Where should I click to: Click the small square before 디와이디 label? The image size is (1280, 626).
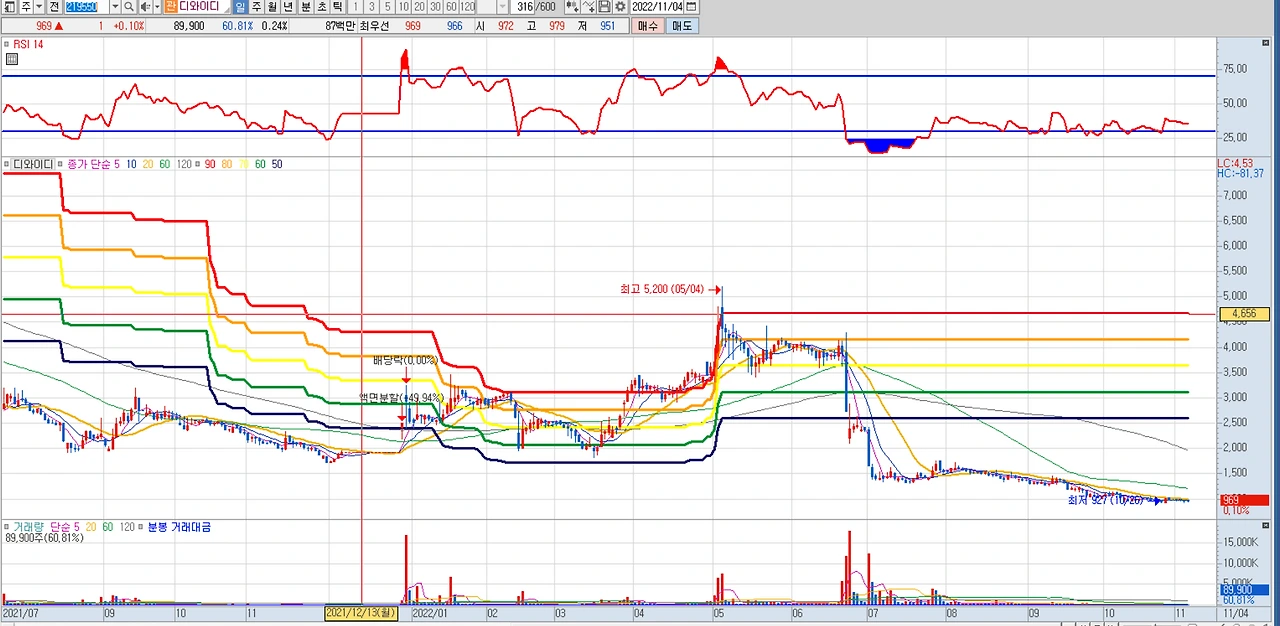coord(6,164)
